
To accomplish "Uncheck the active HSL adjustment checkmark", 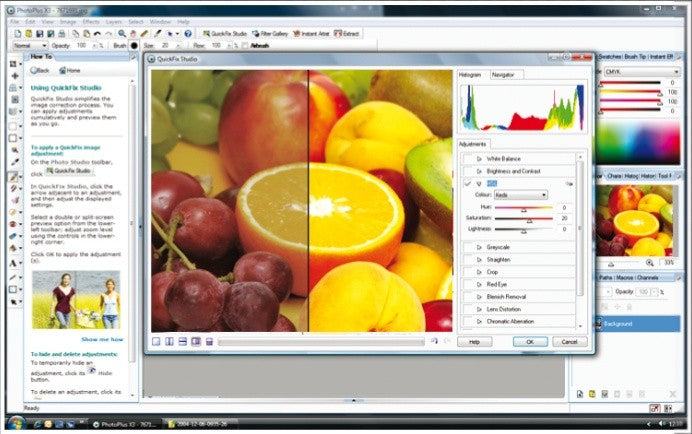I will [x=468, y=183].
